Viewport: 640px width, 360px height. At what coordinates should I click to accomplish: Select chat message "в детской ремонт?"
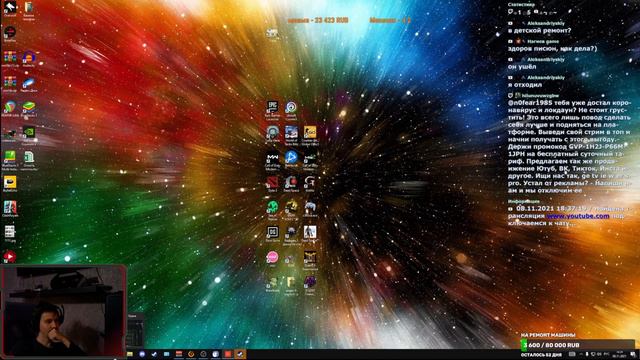click(x=540, y=31)
